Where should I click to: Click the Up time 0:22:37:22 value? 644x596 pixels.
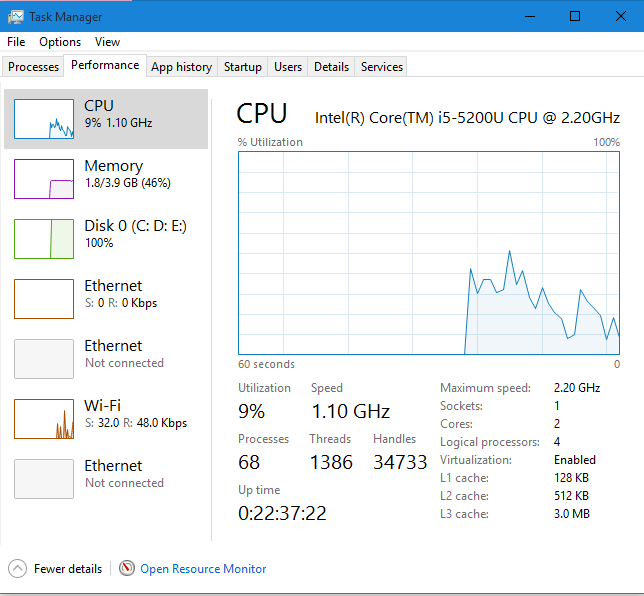click(x=282, y=513)
